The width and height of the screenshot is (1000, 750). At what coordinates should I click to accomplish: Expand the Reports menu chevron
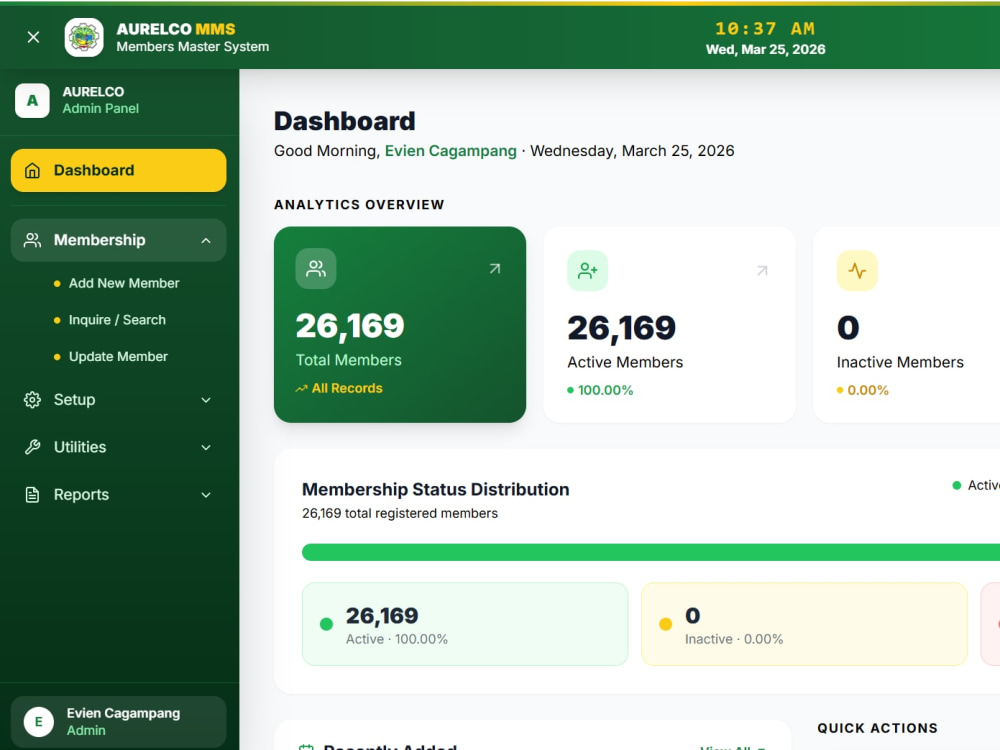[x=206, y=495]
